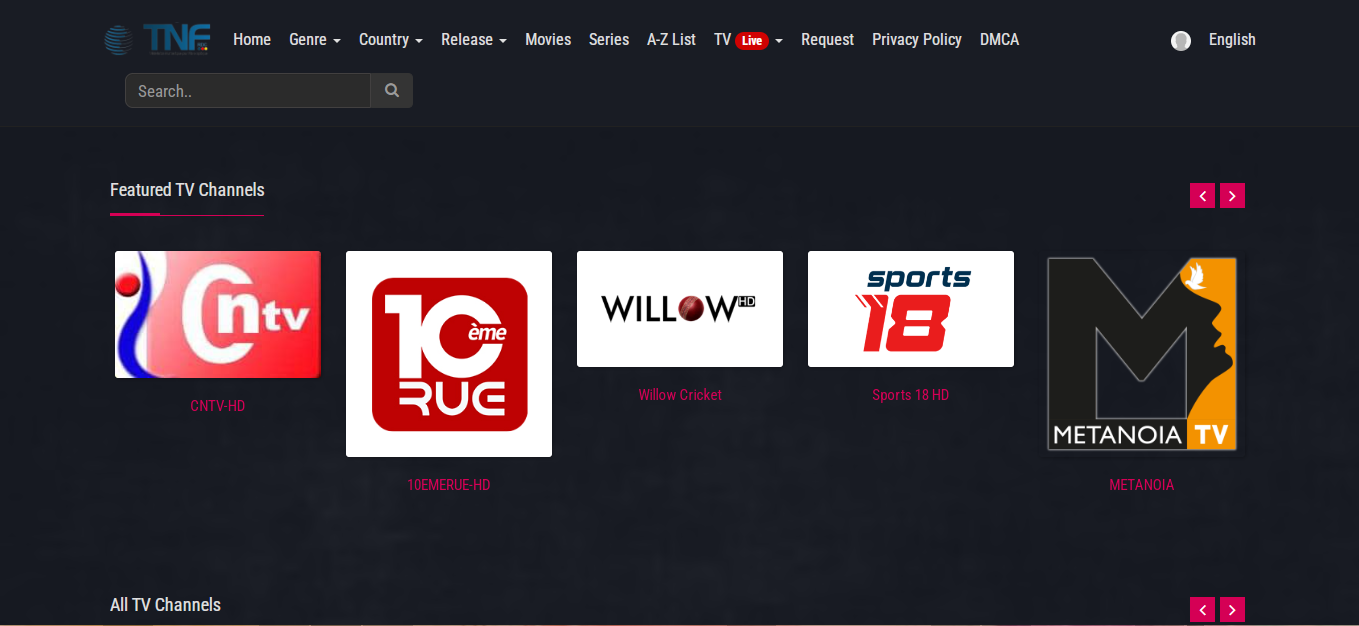Image resolution: width=1359 pixels, height=626 pixels.
Task: Click the Sports 18 HD title link
Action: (911, 395)
